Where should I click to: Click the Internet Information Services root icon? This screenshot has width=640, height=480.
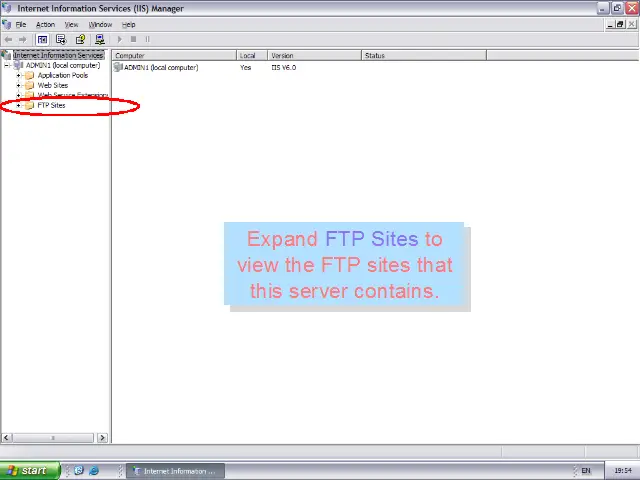click(6, 55)
